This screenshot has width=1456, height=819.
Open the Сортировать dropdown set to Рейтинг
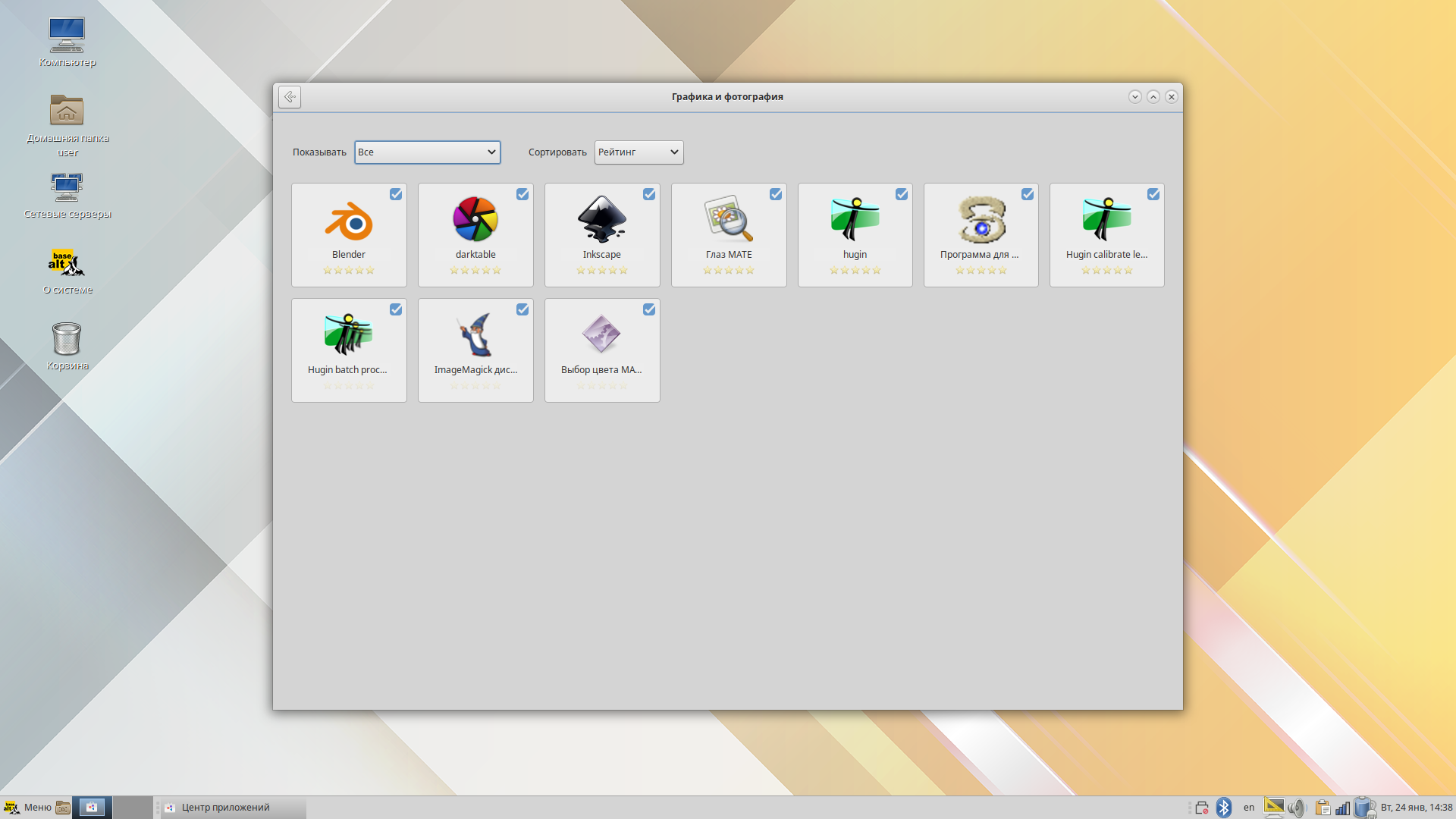[639, 152]
